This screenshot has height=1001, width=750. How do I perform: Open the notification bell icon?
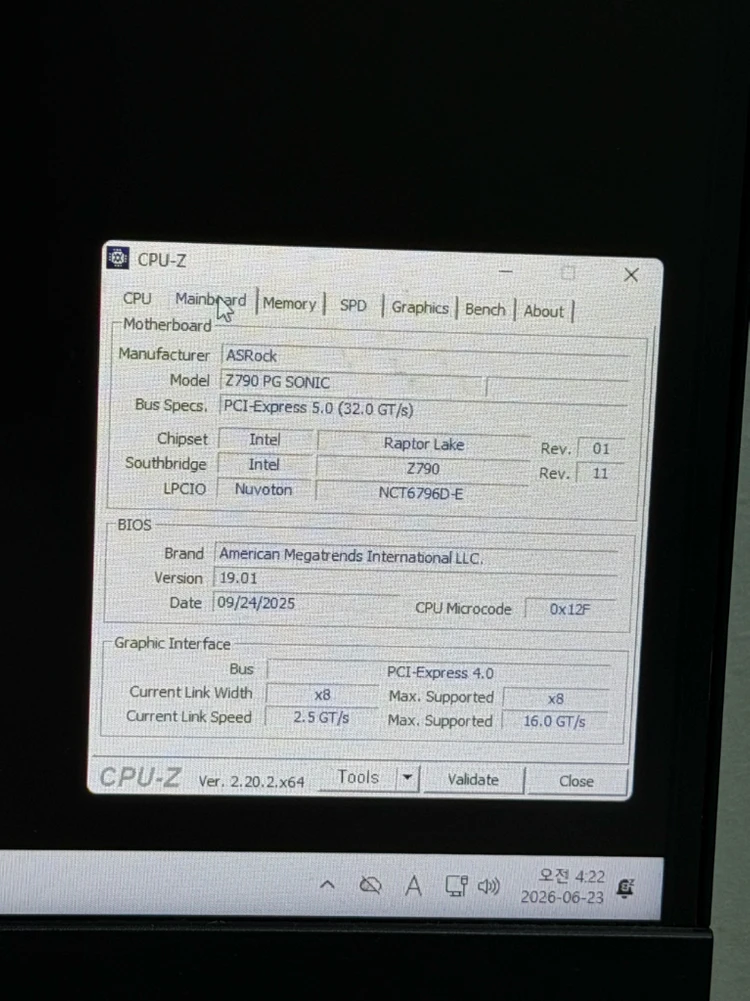pos(625,888)
